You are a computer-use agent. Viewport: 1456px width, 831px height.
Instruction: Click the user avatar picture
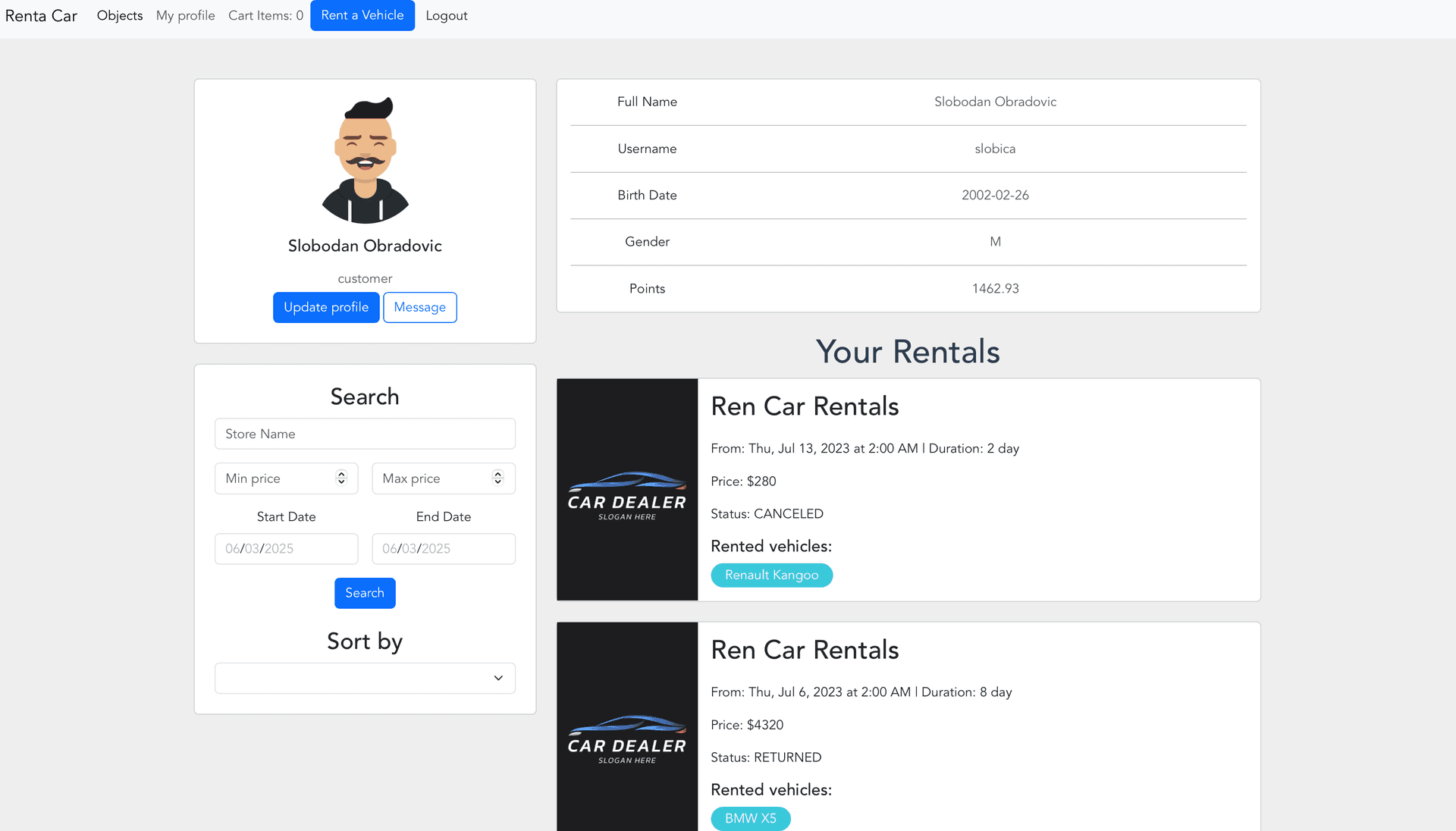click(365, 160)
